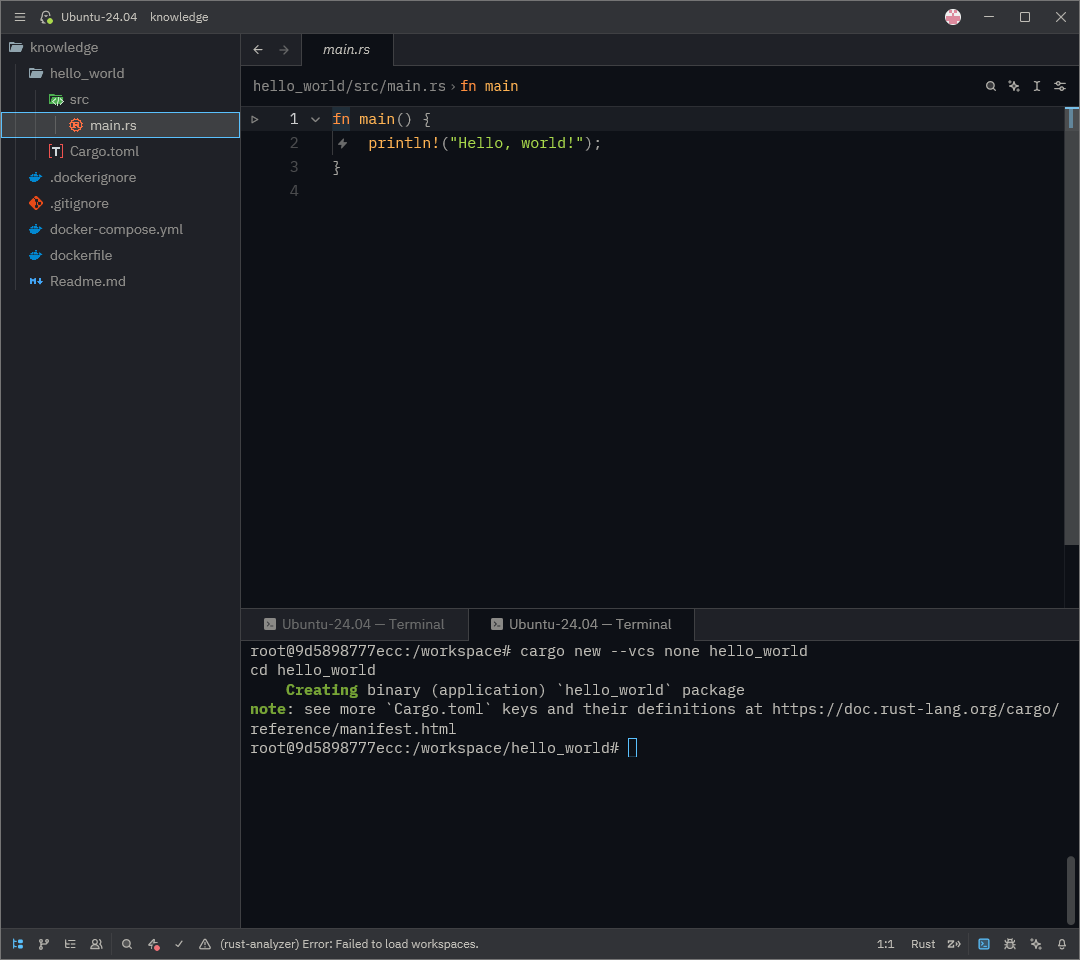The width and height of the screenshot is (1080, 960).
Task: Click the fn main breadcrumb symbol
Action: pos(489,86)
